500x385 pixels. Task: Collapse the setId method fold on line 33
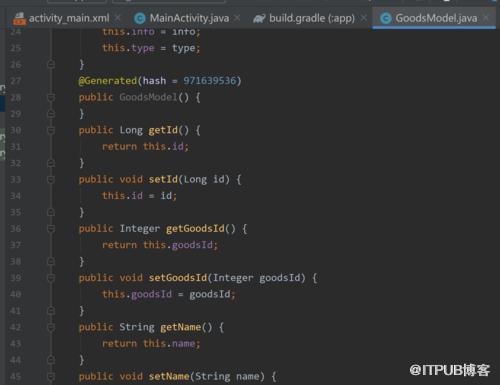point(51,179)
